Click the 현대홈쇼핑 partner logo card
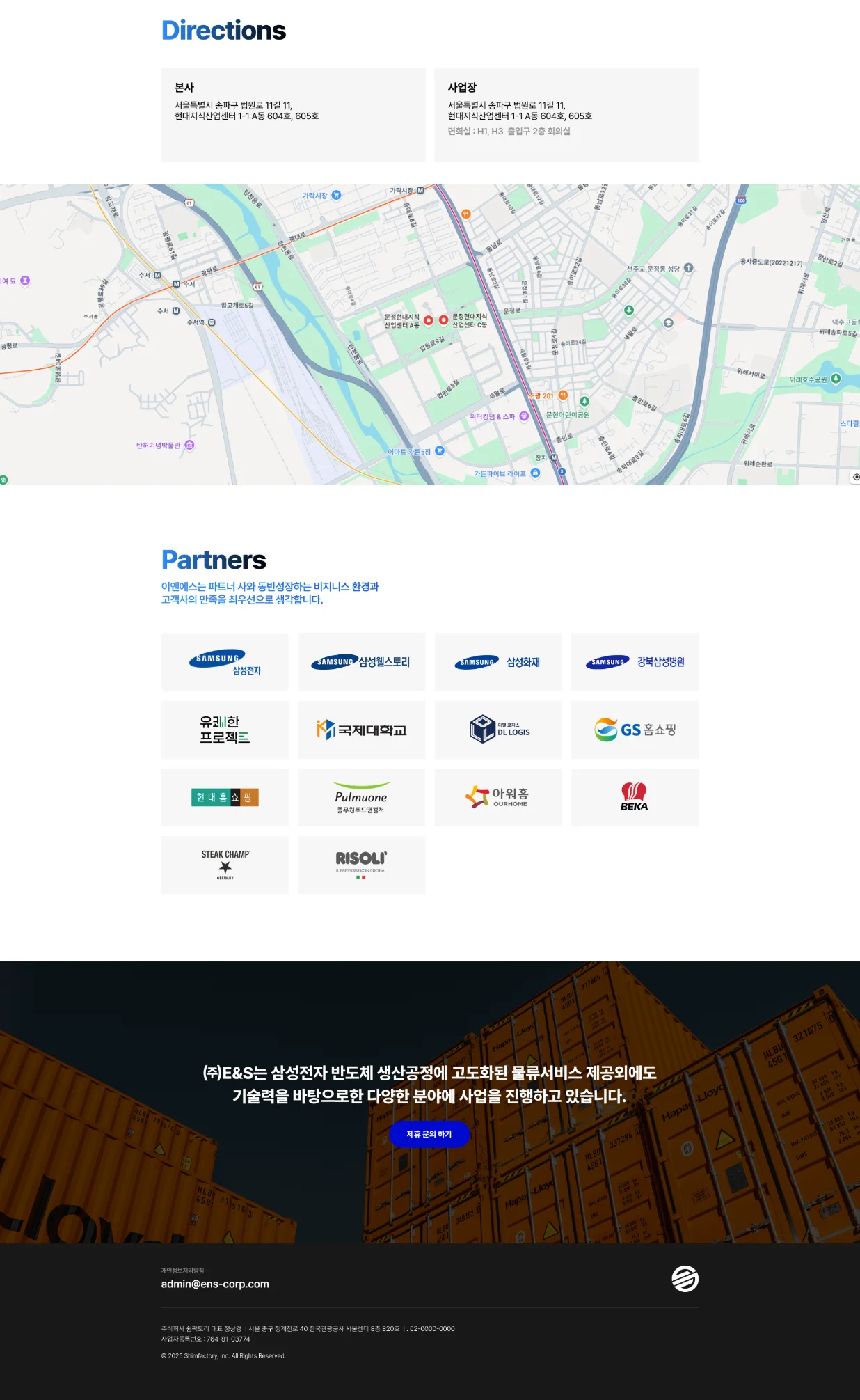The height and width of the screenshot is (1400, 860). click(x=225, y=797)
